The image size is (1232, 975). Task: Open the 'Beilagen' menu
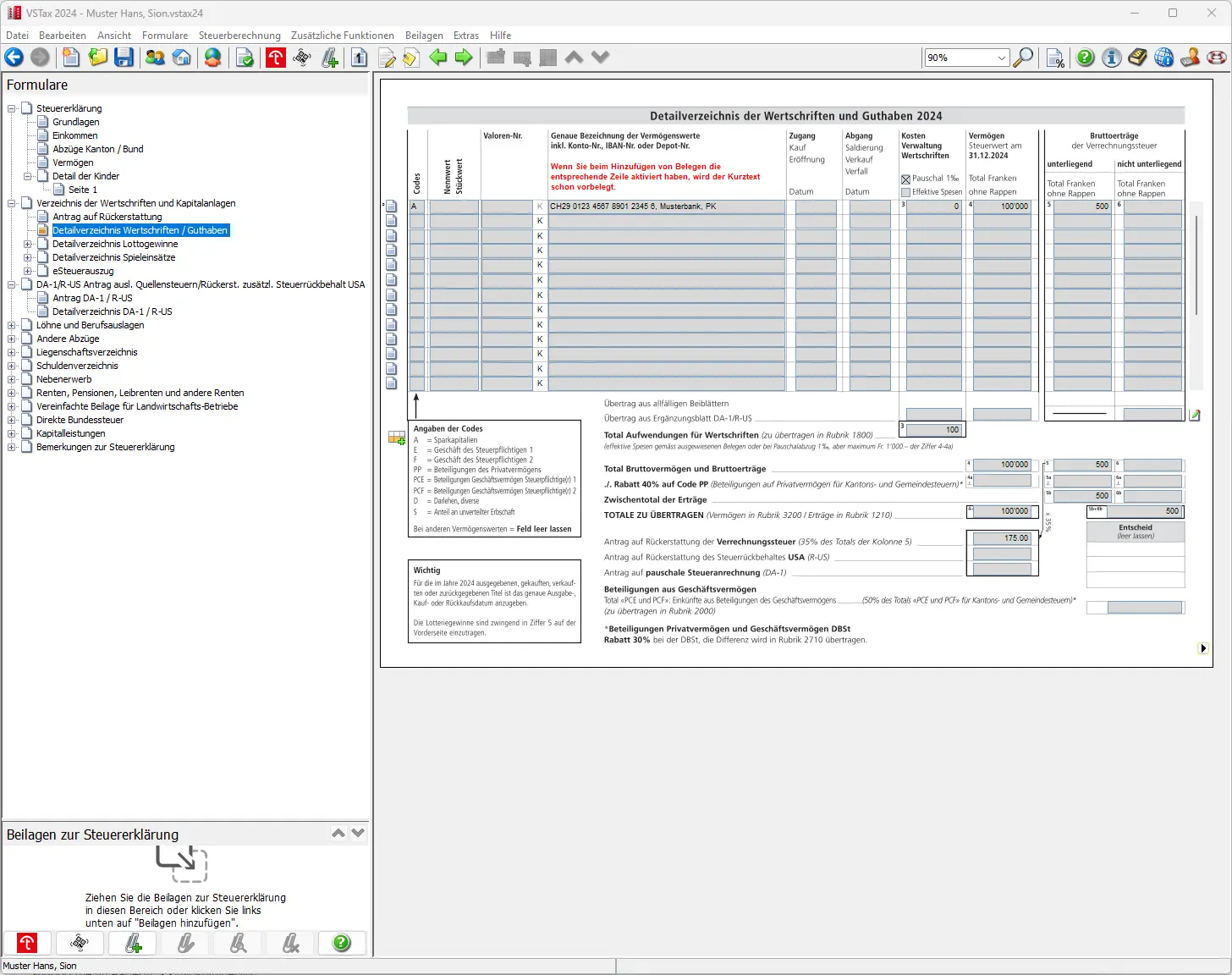424,36
